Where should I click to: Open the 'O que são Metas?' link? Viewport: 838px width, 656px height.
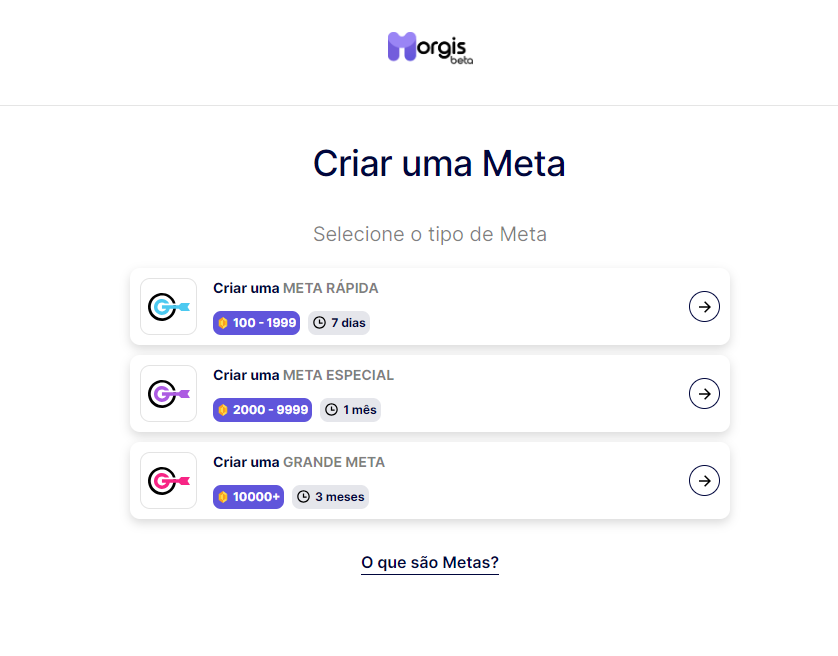(x=430, y=563)
